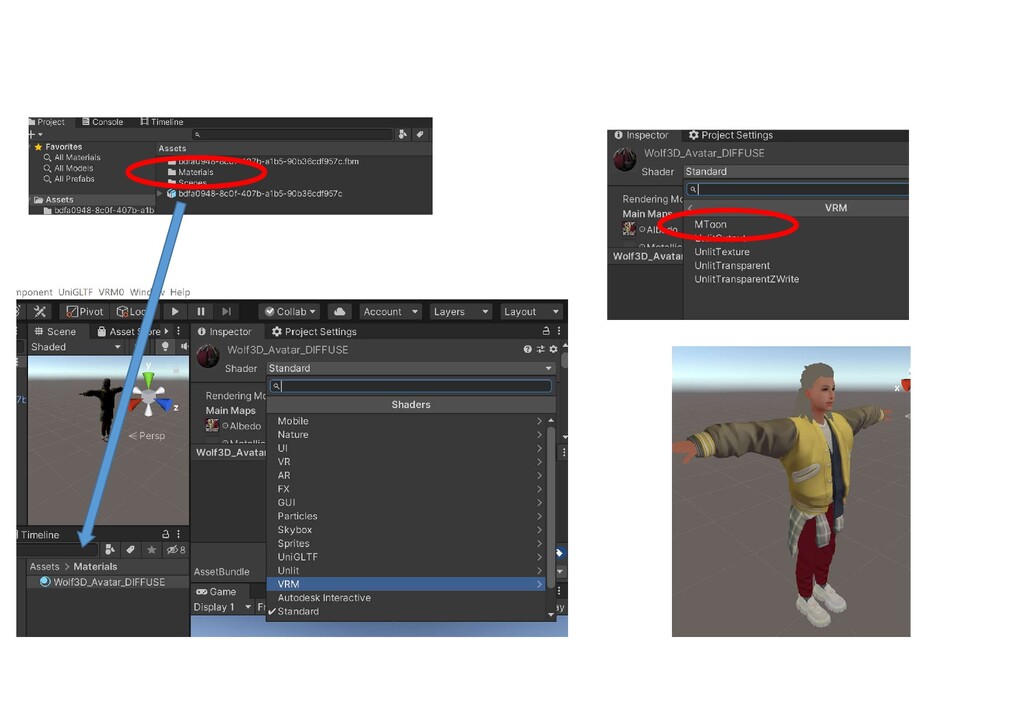Image resolution: width=1024 pixels, height=724 pixels.
Task: Click the help icon for Wolf3D_Avatar_DIFFUSE material
Action: 527,349
